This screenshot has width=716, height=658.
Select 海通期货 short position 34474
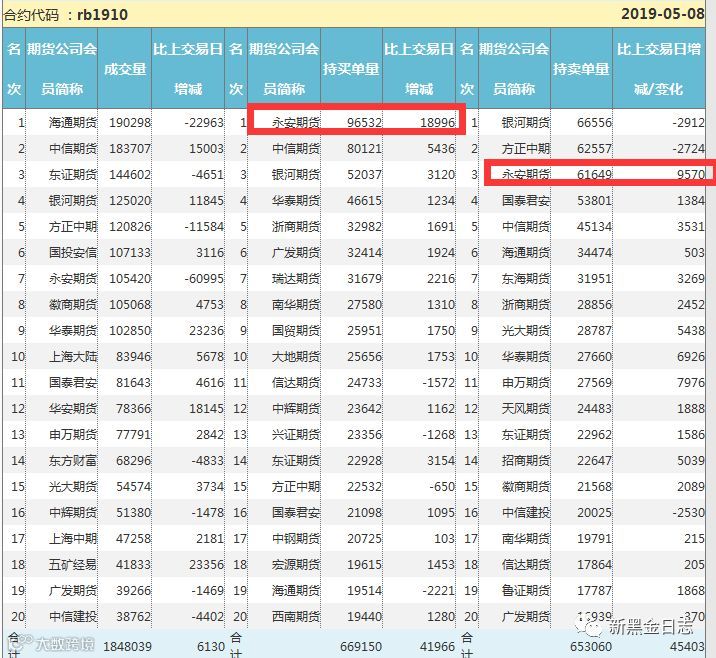coord(594,253)
